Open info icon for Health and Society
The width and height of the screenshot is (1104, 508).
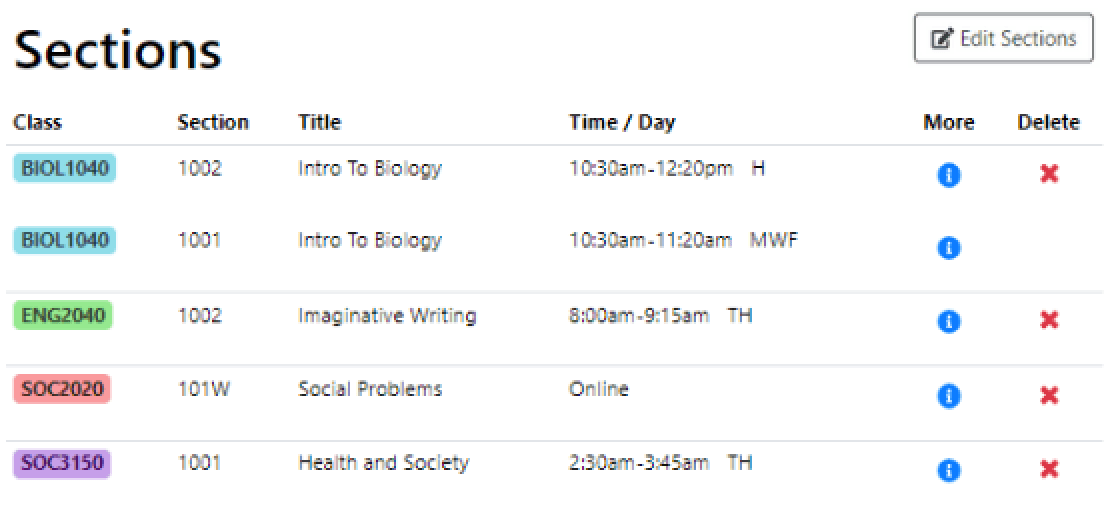949,469
